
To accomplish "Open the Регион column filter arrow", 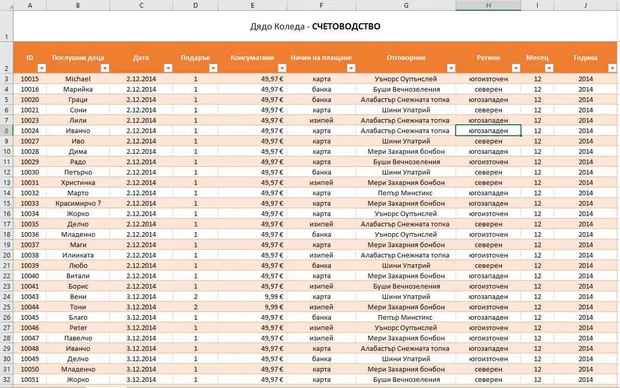I will (516, 68).
